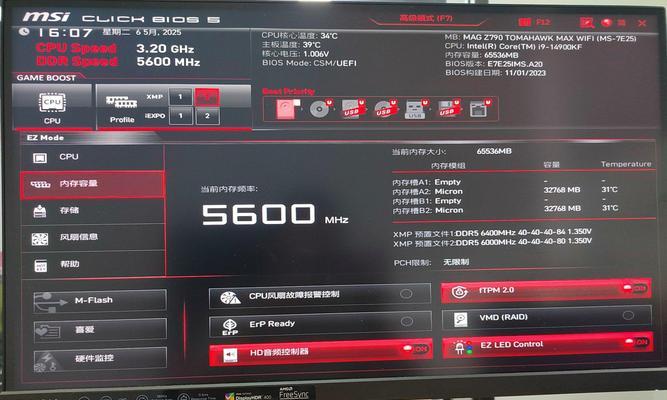Click the date 星期二 6 5月, 2025
Screen dimensions: 667x400
point(142,32)
